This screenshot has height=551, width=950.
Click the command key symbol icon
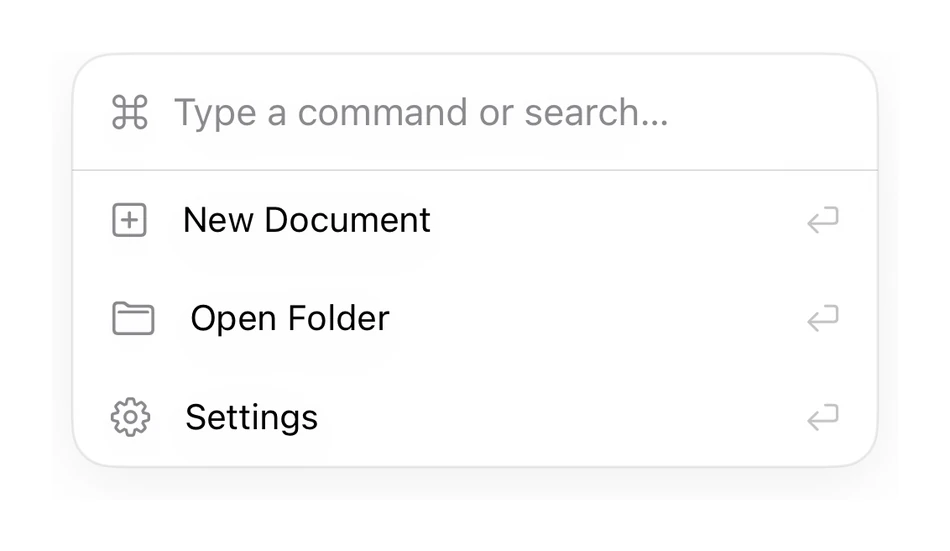pos(130,112)
